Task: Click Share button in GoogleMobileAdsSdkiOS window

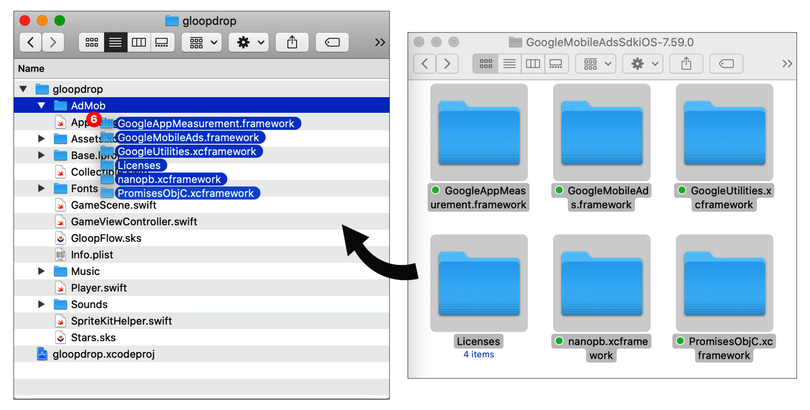Action: 686,64
